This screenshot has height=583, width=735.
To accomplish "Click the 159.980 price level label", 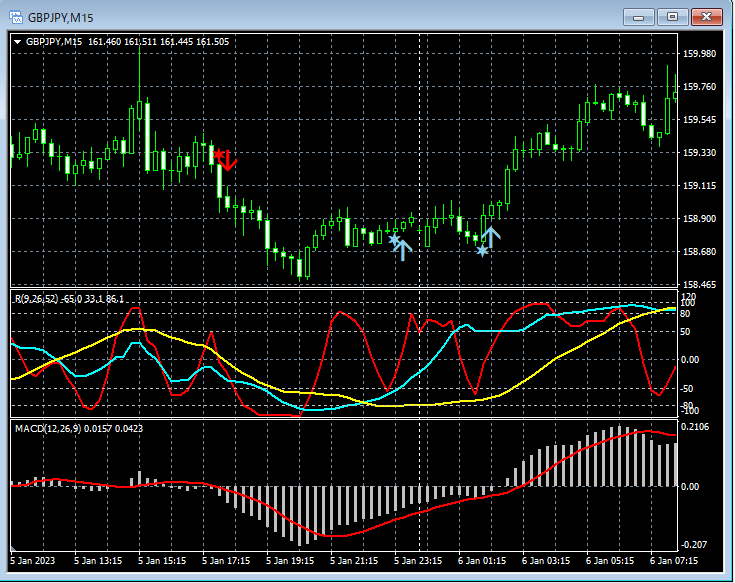I will [x=699, y=54].
